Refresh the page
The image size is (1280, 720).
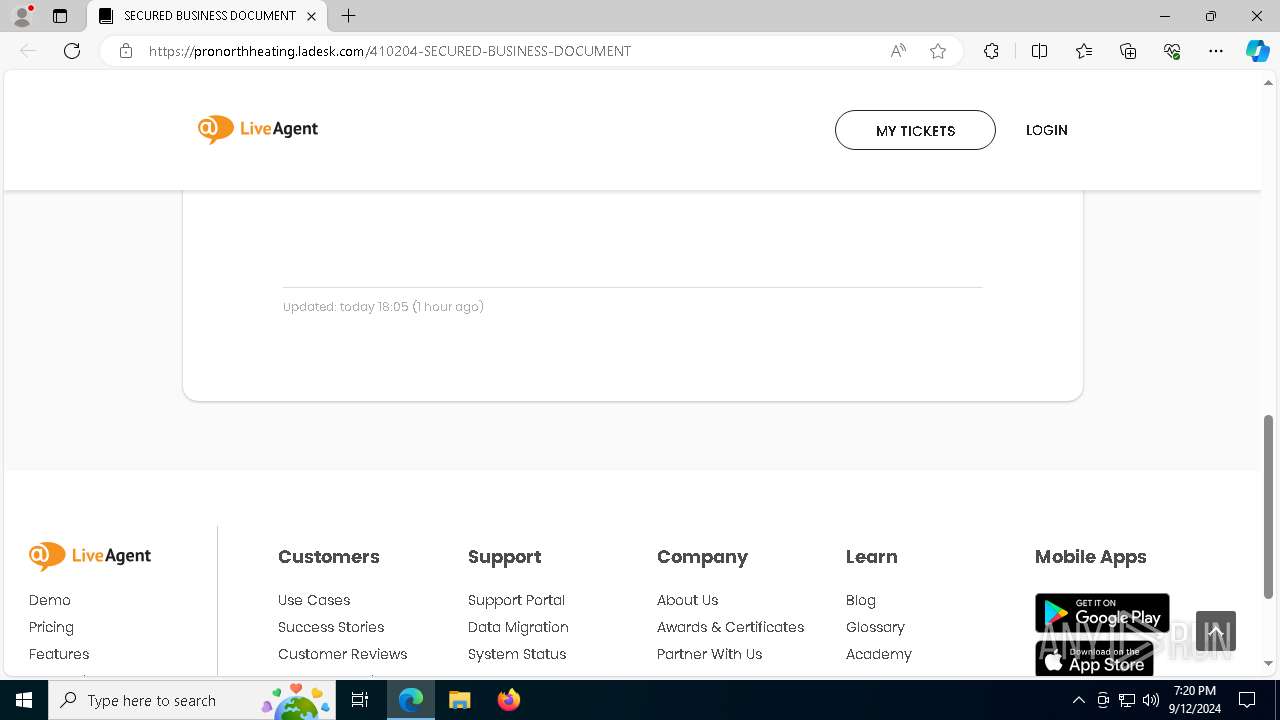(72, 51)
